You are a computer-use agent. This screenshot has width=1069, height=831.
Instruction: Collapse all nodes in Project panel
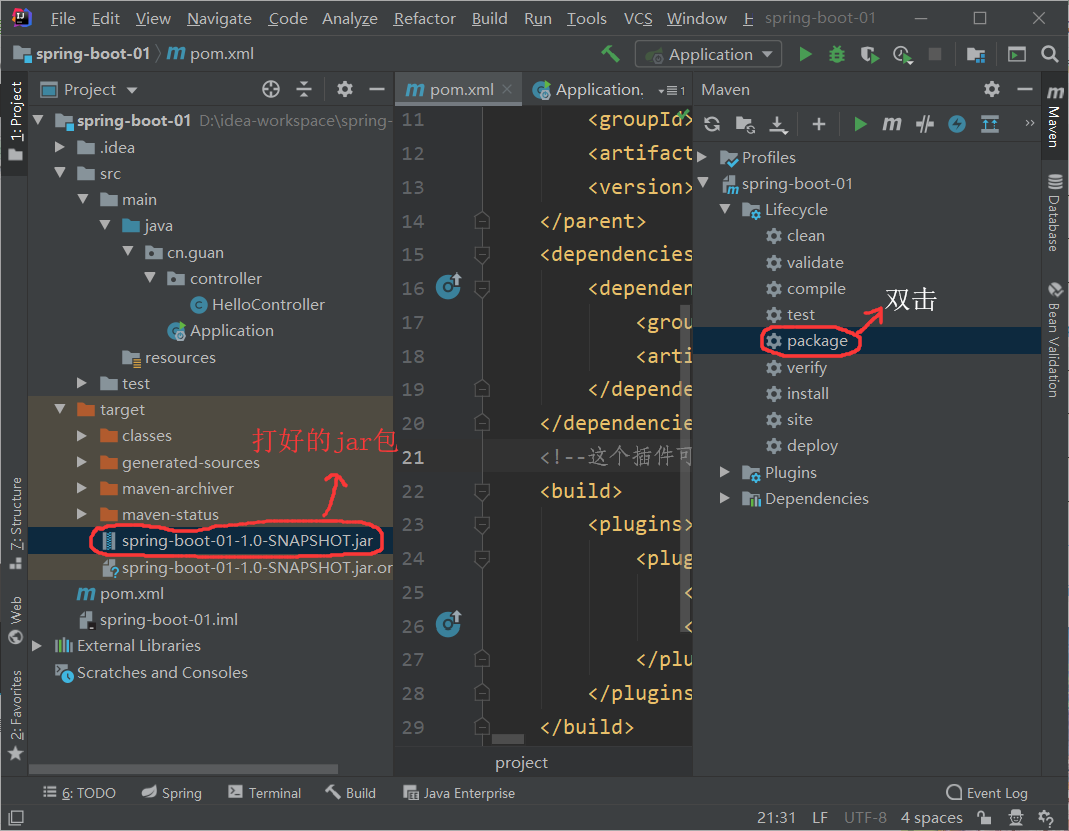[x=303, y=89]
